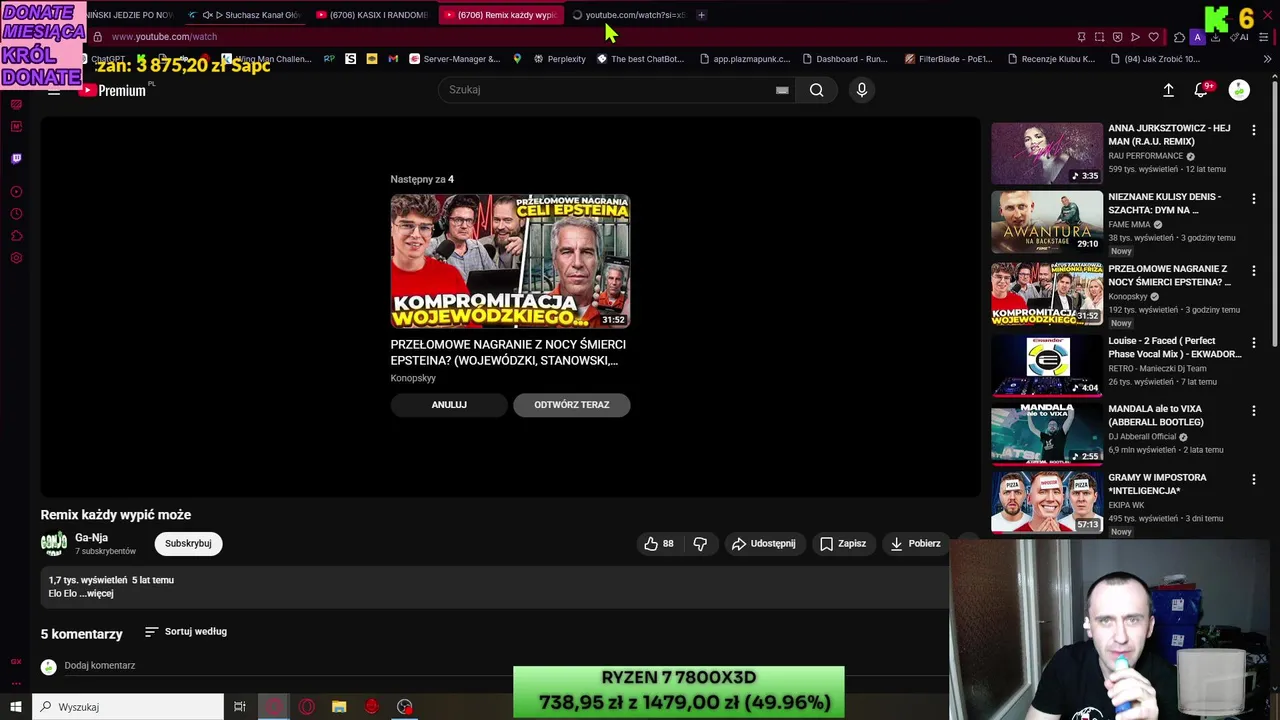The image size is (1280, 720).
Task: Open the new tab plus button
Action: 701,15
